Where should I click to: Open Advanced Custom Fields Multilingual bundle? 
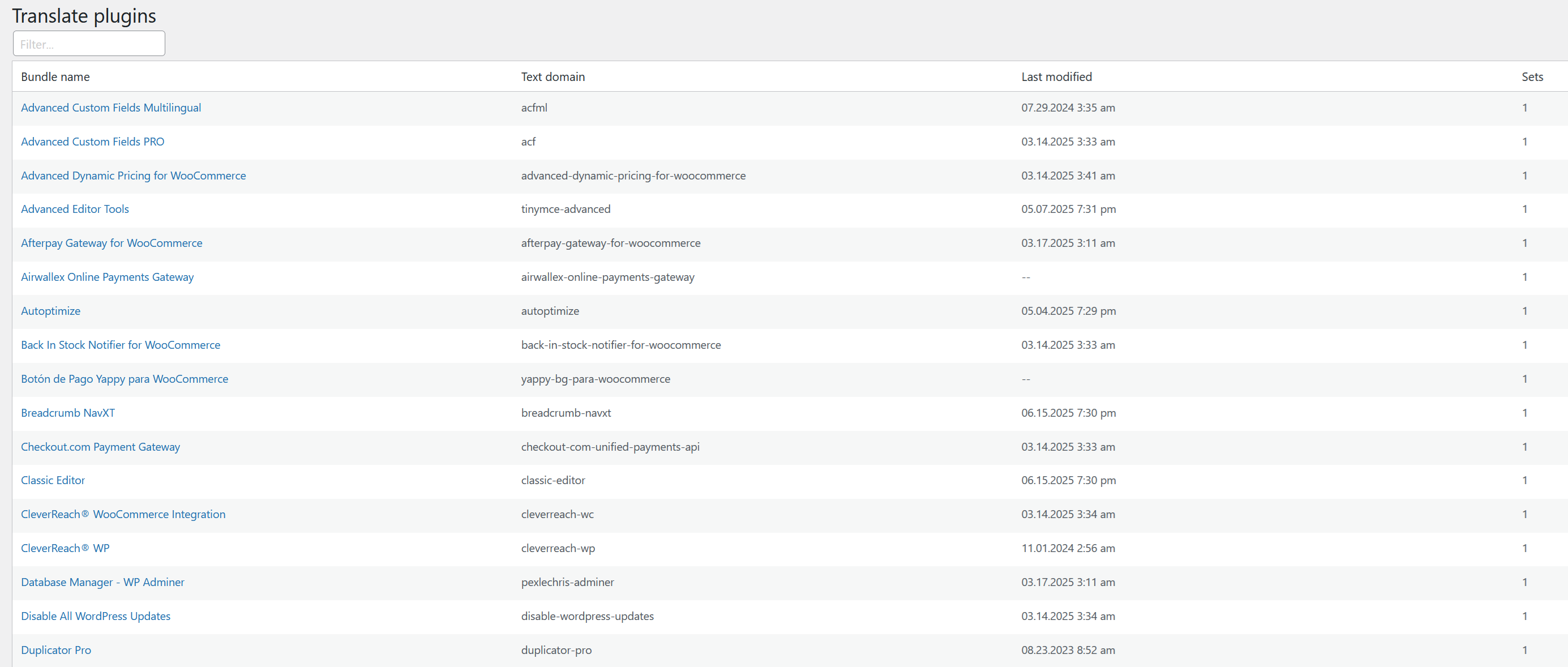coord(111,108)
